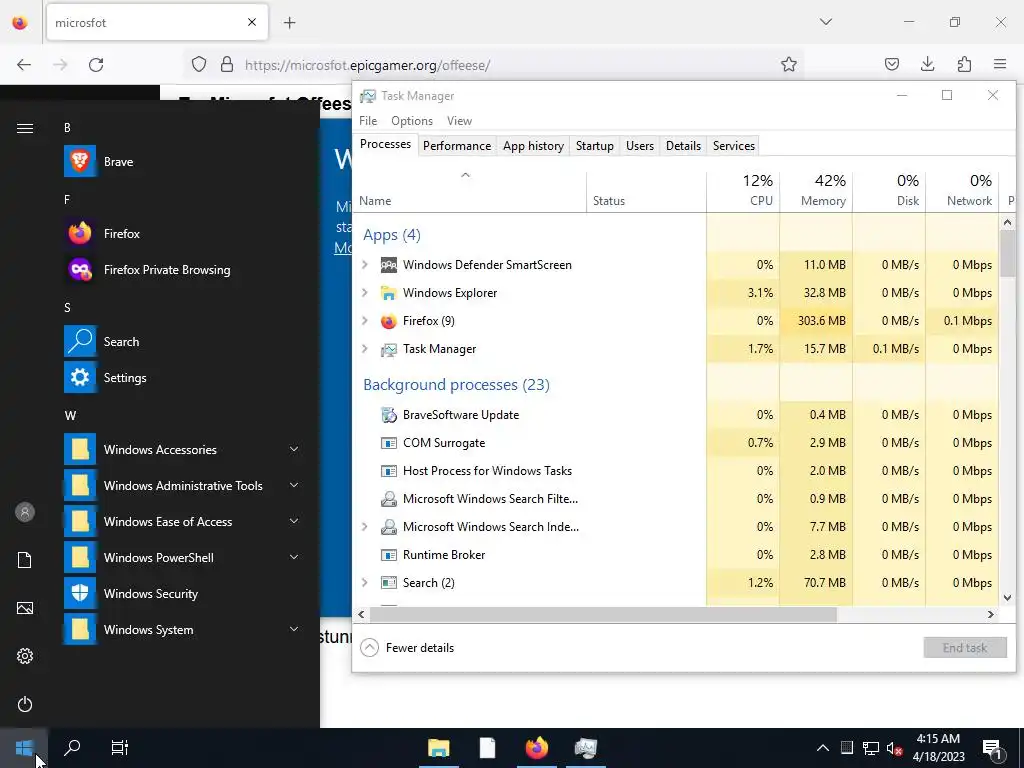Viewport: 1024px width, 768px height.
Task: Click Task Manager horizontal scrollbar
Action: [603, 615]
